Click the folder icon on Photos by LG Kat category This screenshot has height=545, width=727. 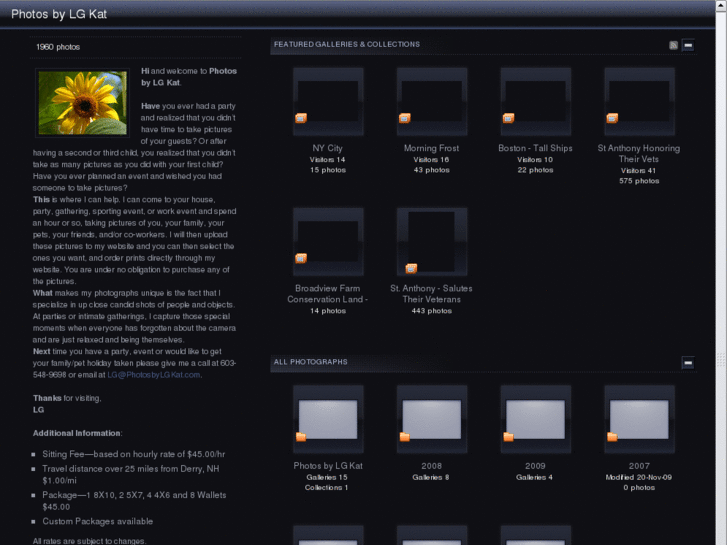(301, 436)
